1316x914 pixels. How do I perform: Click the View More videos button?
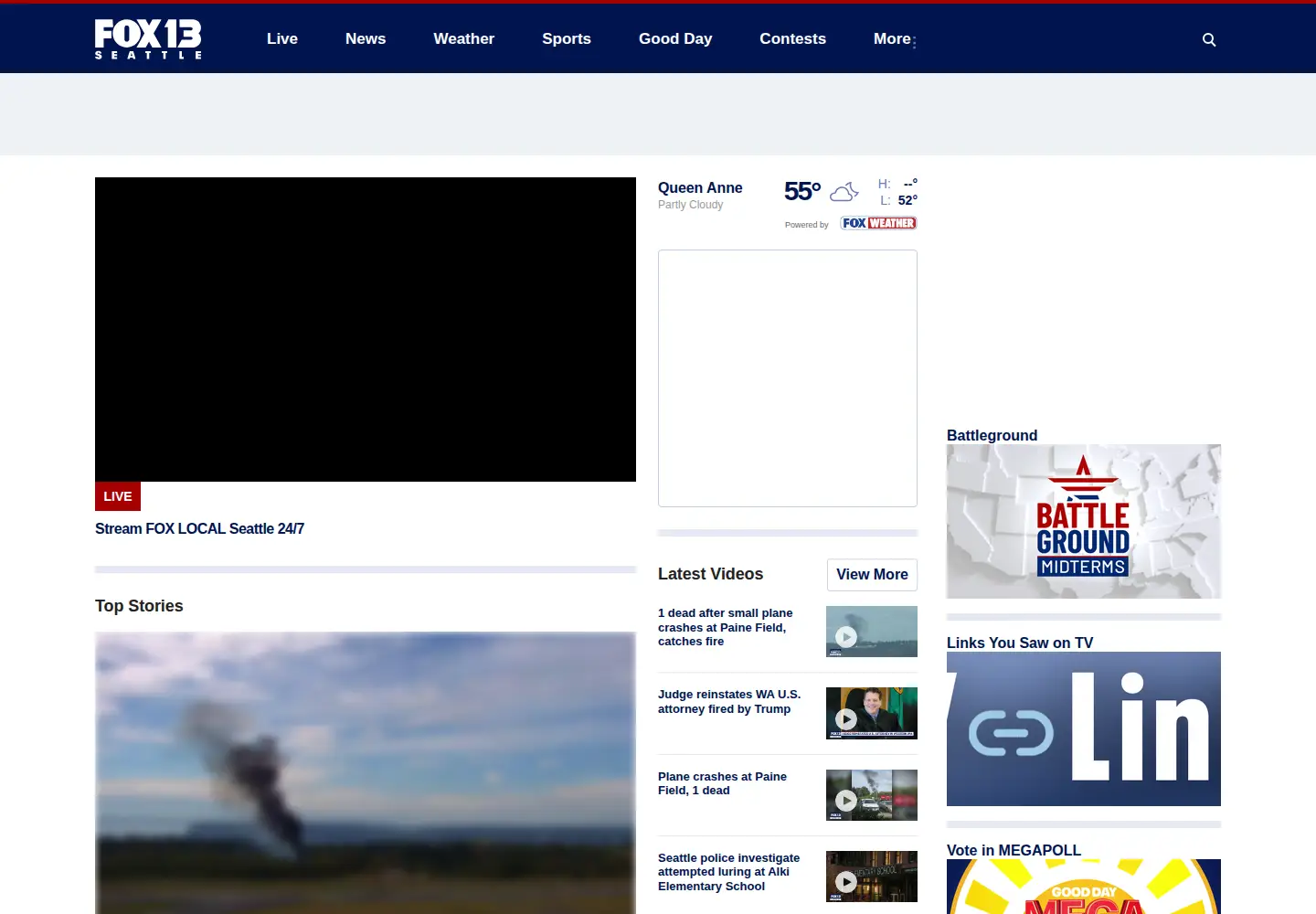872,575
